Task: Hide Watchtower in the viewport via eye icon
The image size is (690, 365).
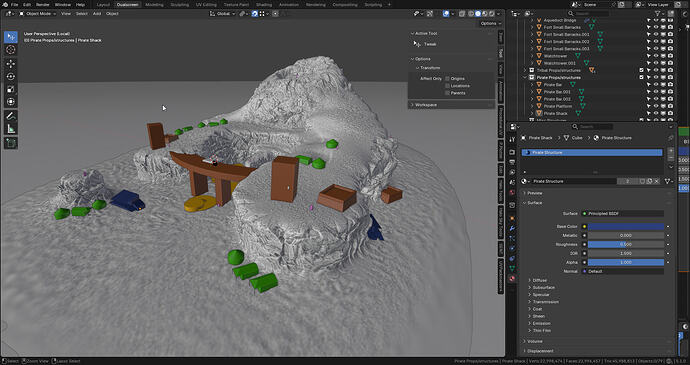Action: [x=656, y=56]
